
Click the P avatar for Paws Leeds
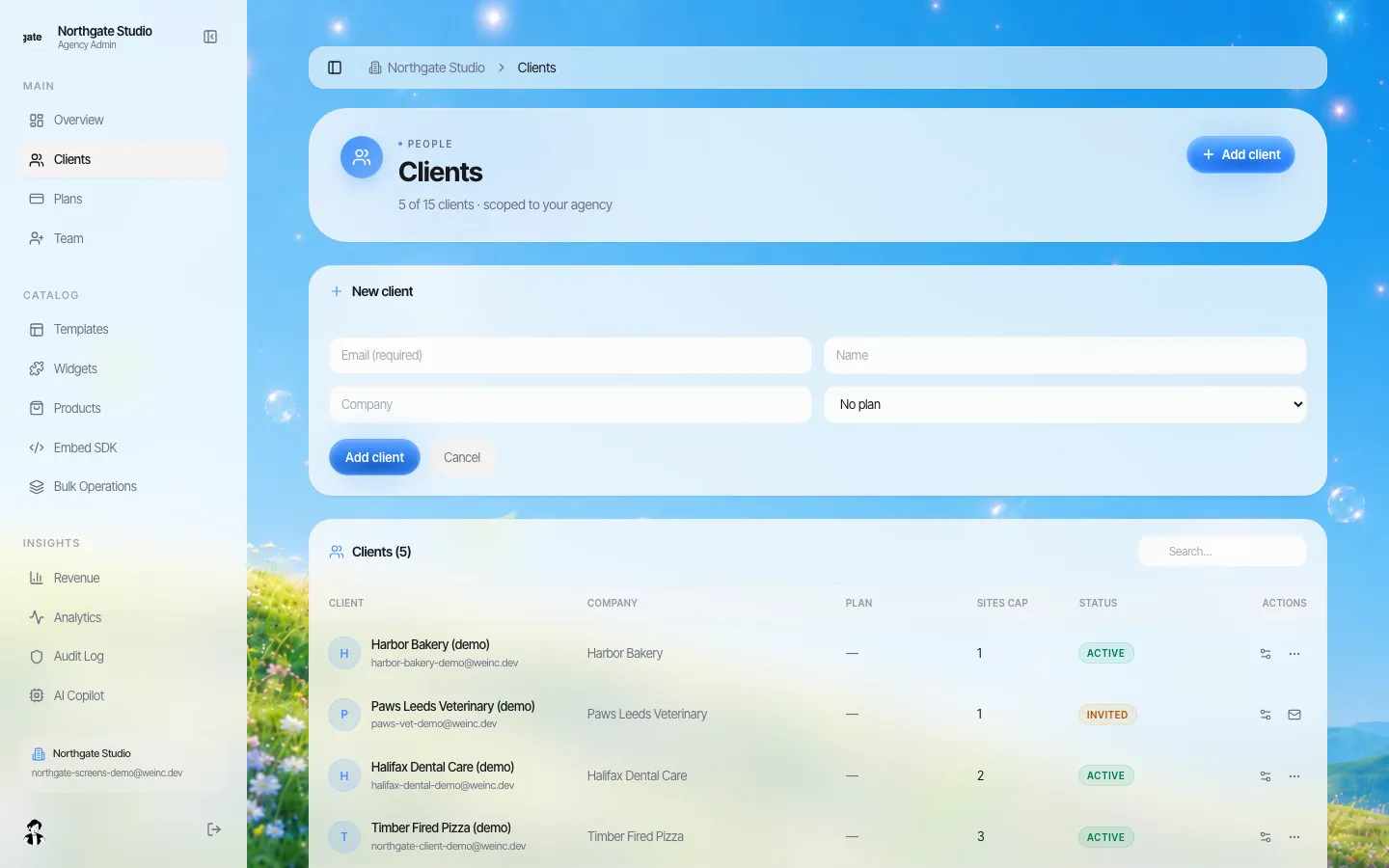pos(344,715)
